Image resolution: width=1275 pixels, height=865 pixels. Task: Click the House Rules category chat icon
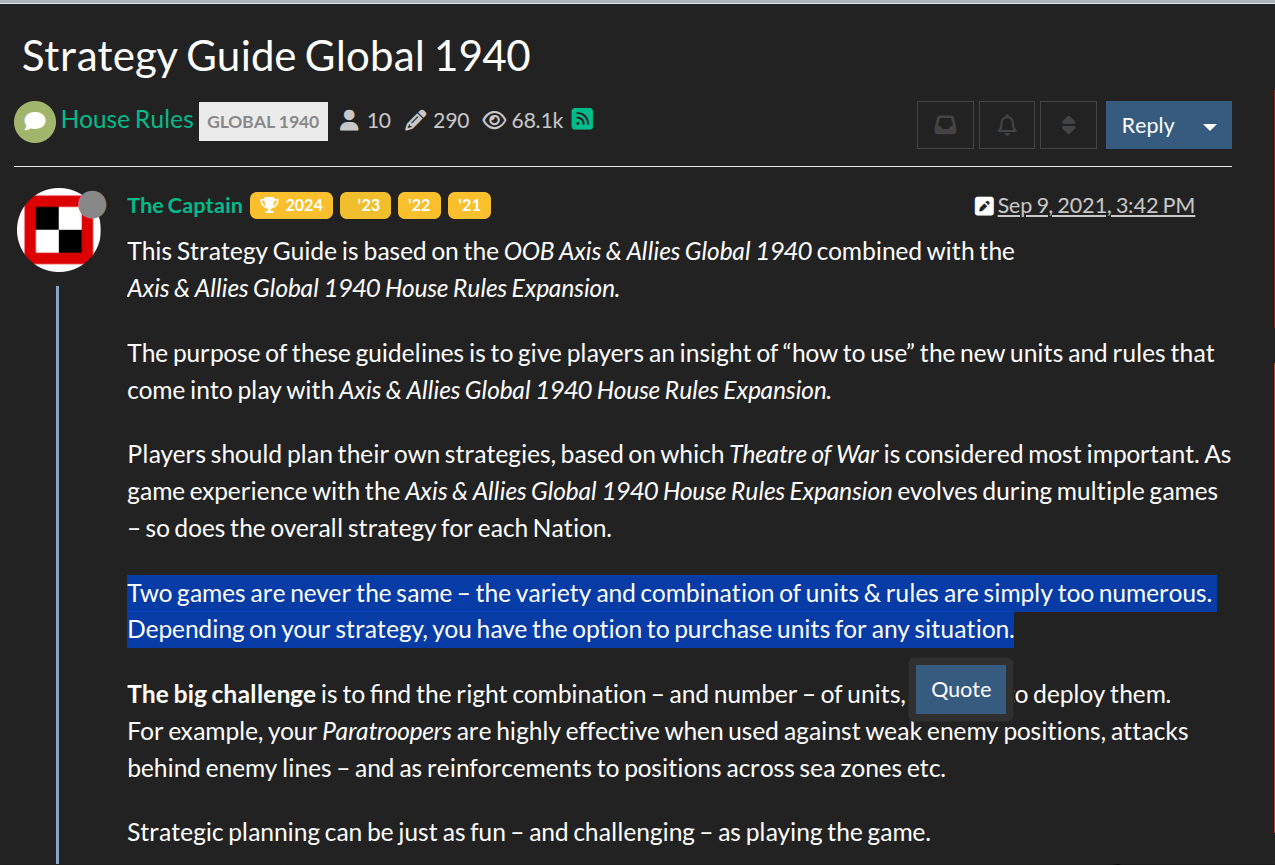point(35,122)
